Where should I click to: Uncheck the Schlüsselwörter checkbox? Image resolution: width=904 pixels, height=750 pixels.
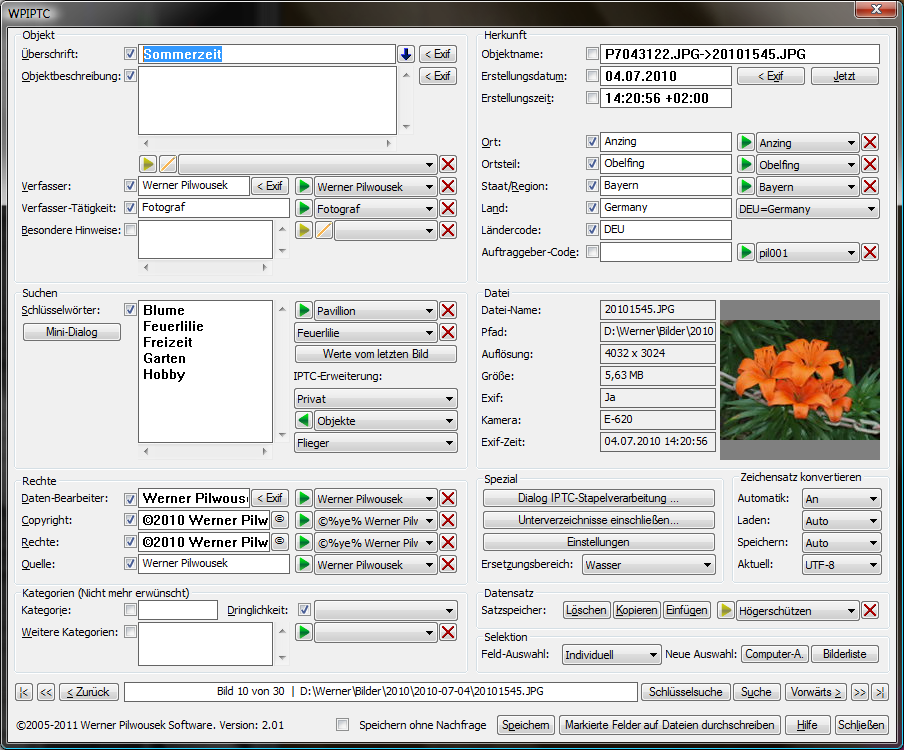click(x=130, y=310)
